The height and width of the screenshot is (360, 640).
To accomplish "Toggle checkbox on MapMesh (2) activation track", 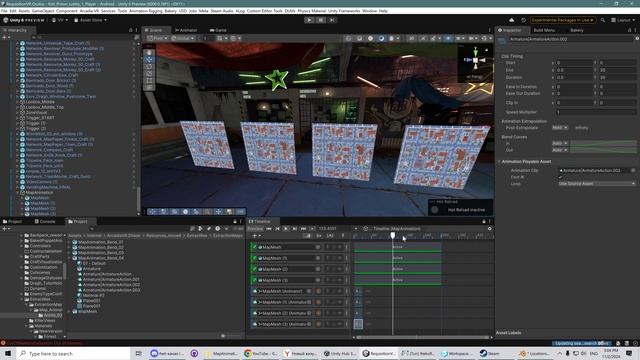I will [254, 269].
